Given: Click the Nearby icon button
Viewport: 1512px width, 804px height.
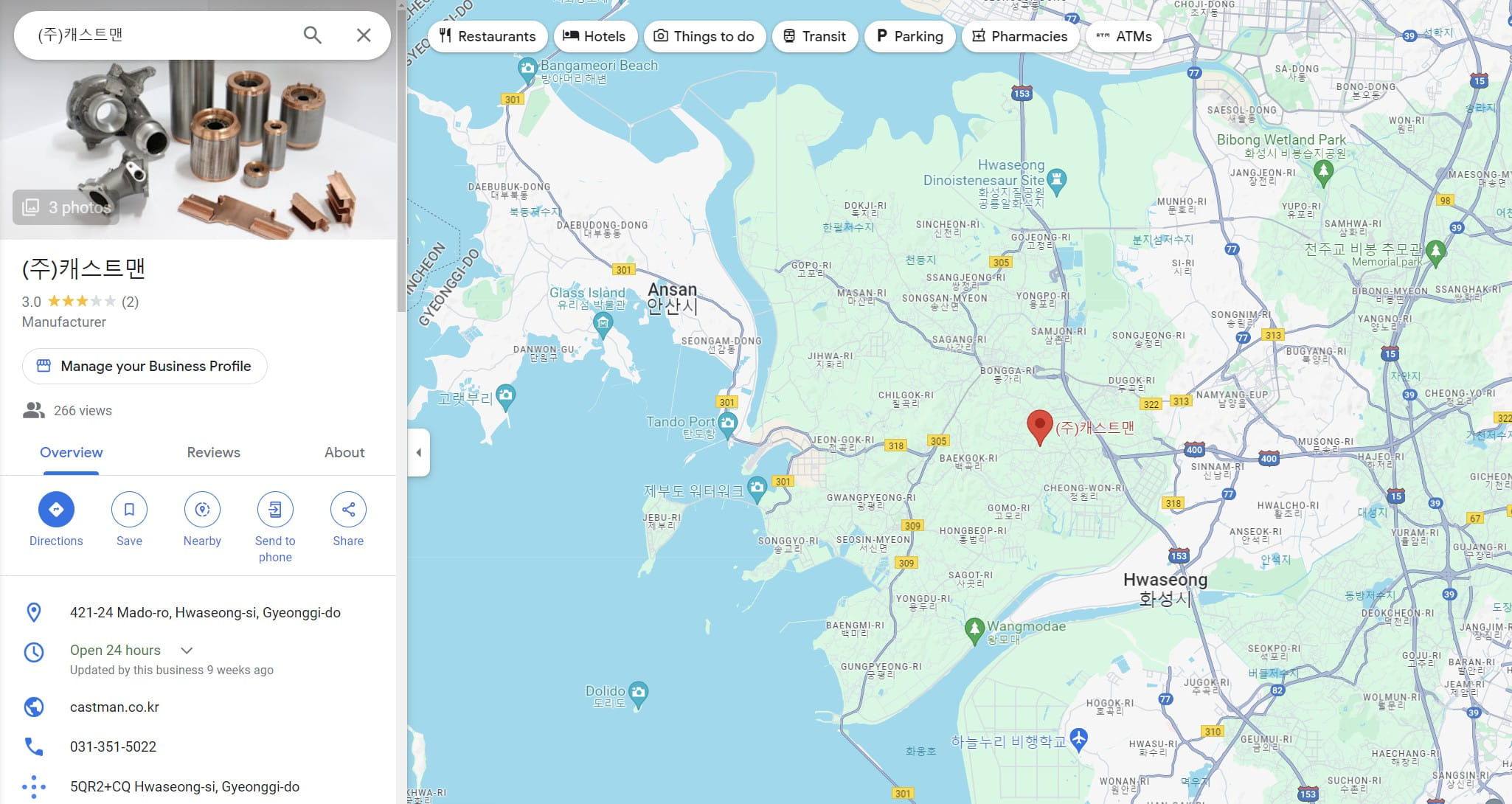Looking at the screenshot, I should 202,509.
